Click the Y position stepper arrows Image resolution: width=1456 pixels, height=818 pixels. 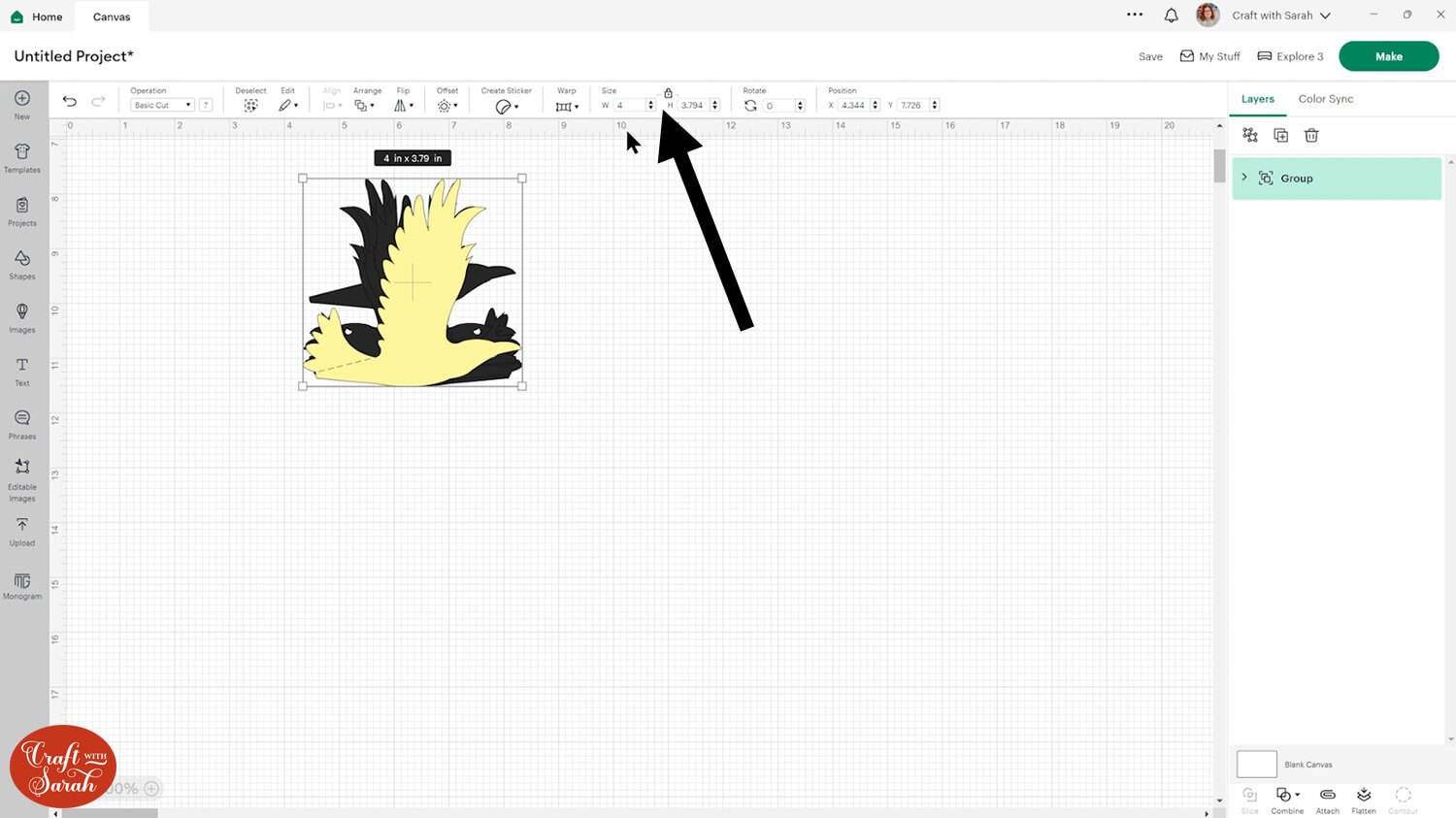click(934, 105)
